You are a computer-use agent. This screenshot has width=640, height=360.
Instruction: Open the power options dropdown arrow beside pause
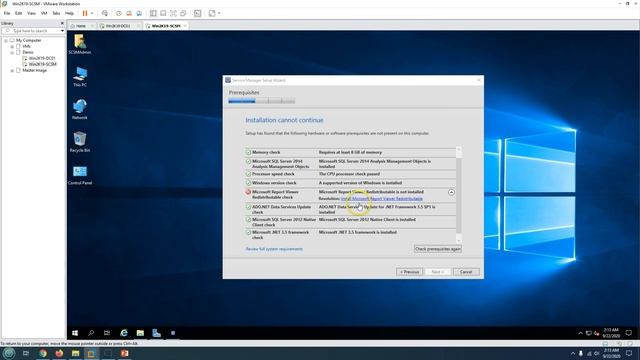click(92, 13)
